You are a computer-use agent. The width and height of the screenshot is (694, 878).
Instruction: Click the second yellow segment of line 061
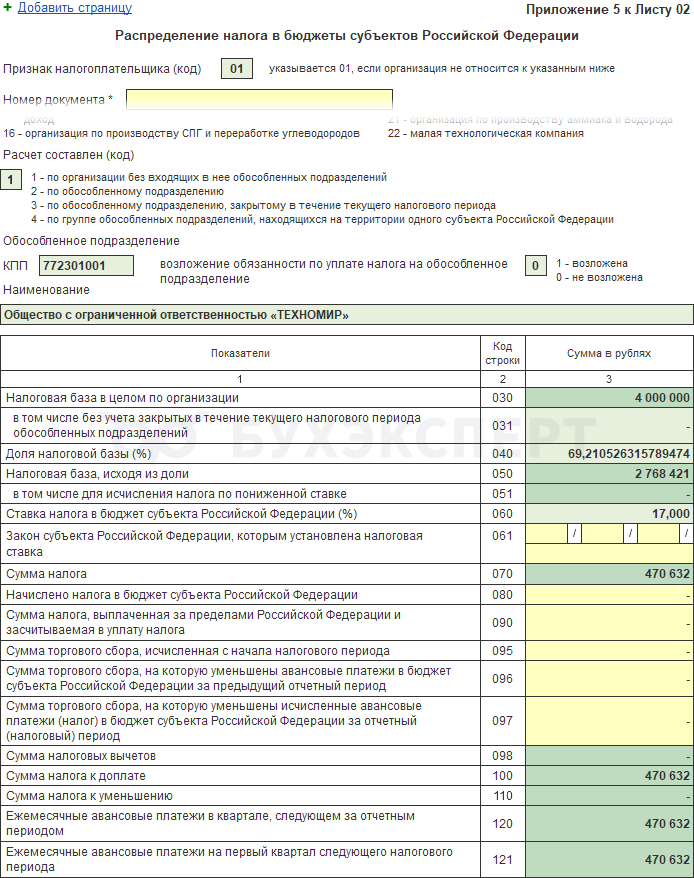click(x=602, y=534)
